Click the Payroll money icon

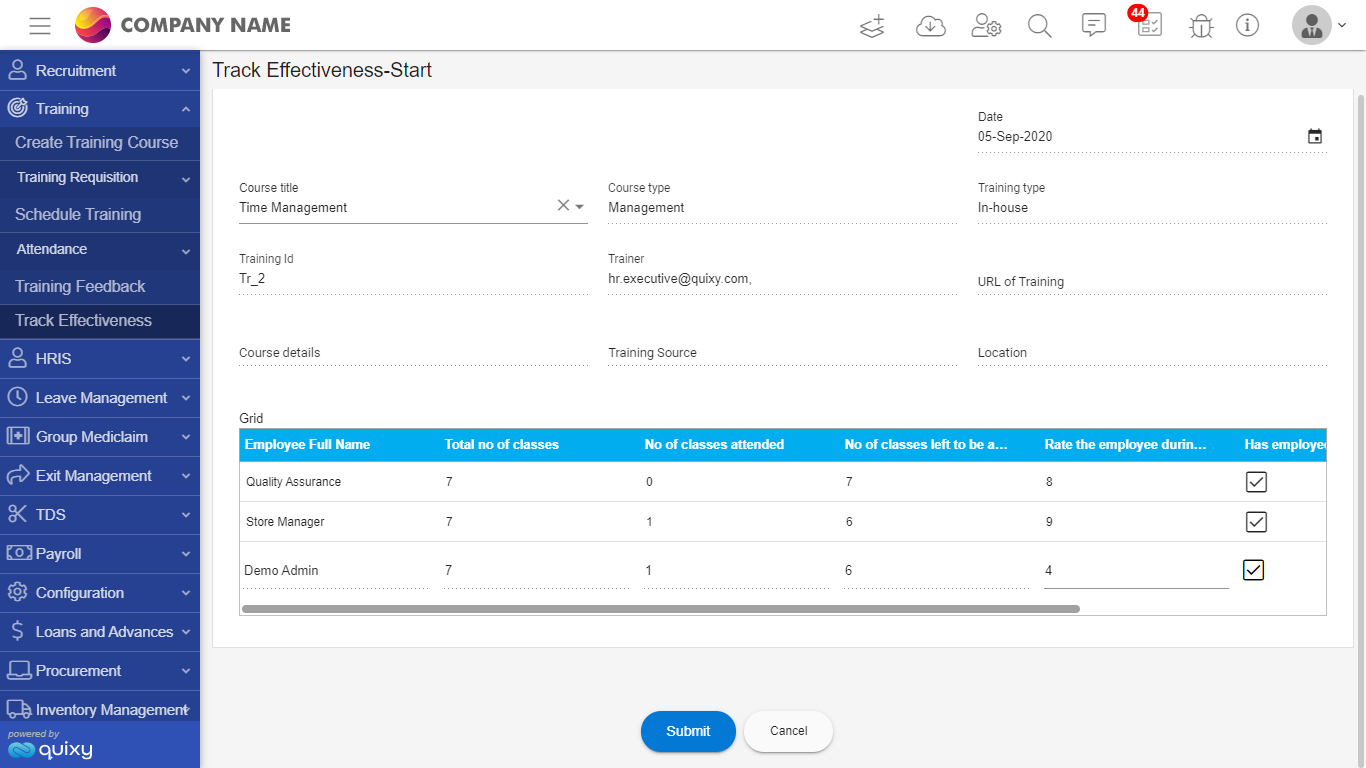click(x=18, y=553)
